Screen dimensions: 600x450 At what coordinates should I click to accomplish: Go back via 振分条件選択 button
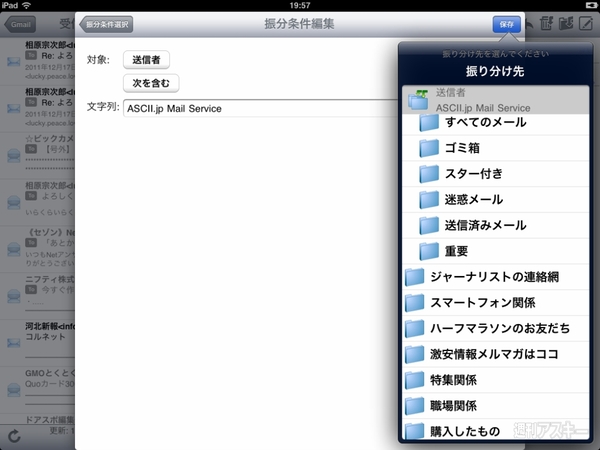(x=106, y=24)
